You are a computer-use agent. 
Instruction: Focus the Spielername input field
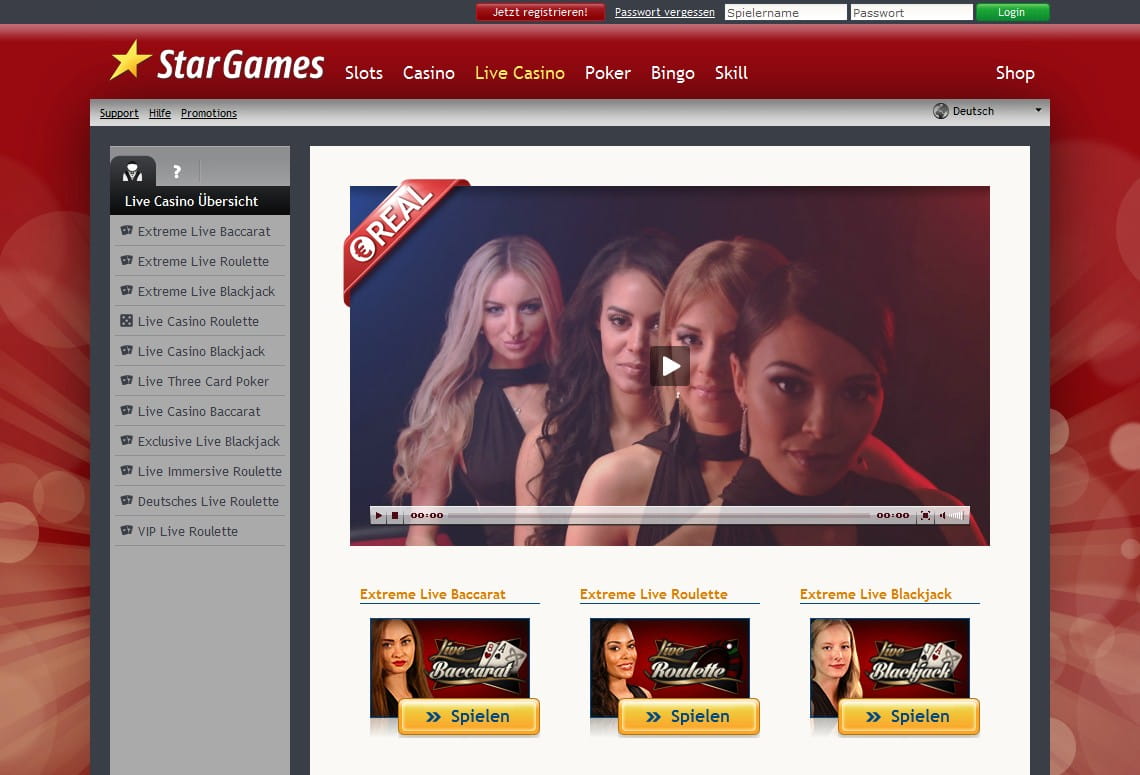pyautogui.click(x=785, y=12)
